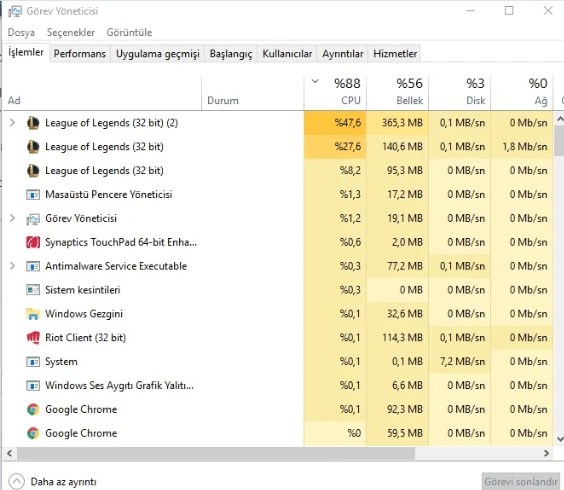Click the Sistem kesintileri process icon
Image resolution: width=564 pixels, height=490 pixels.
(x=33, y=290)
